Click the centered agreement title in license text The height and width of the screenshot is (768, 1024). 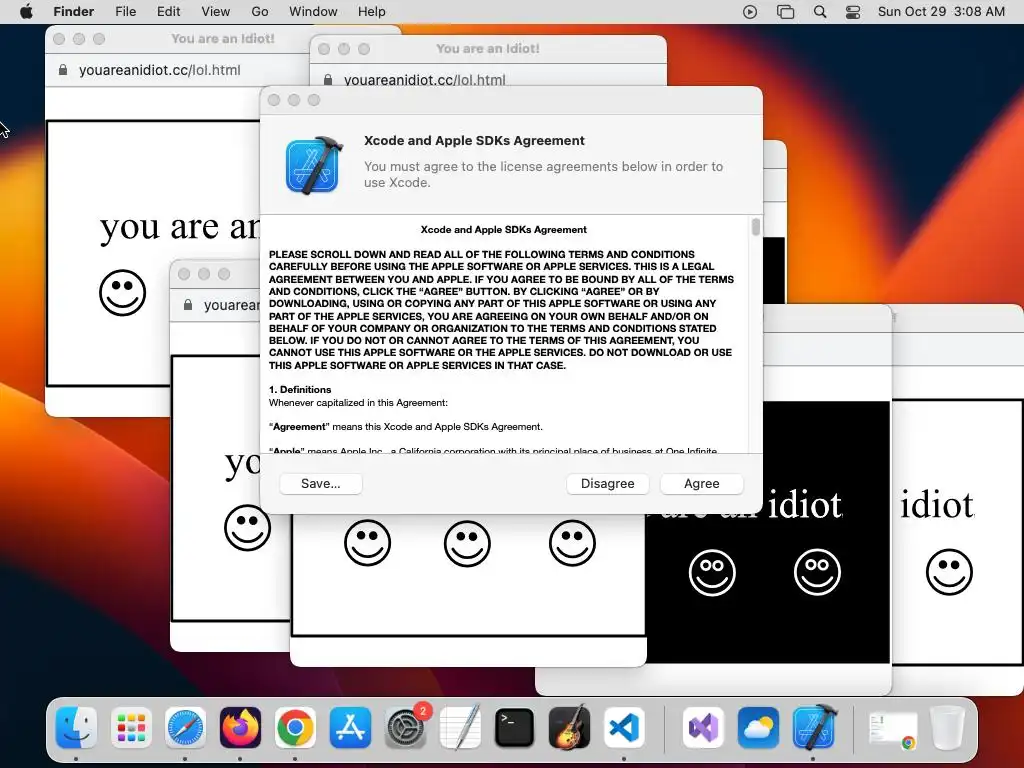(x=504, y=230)
